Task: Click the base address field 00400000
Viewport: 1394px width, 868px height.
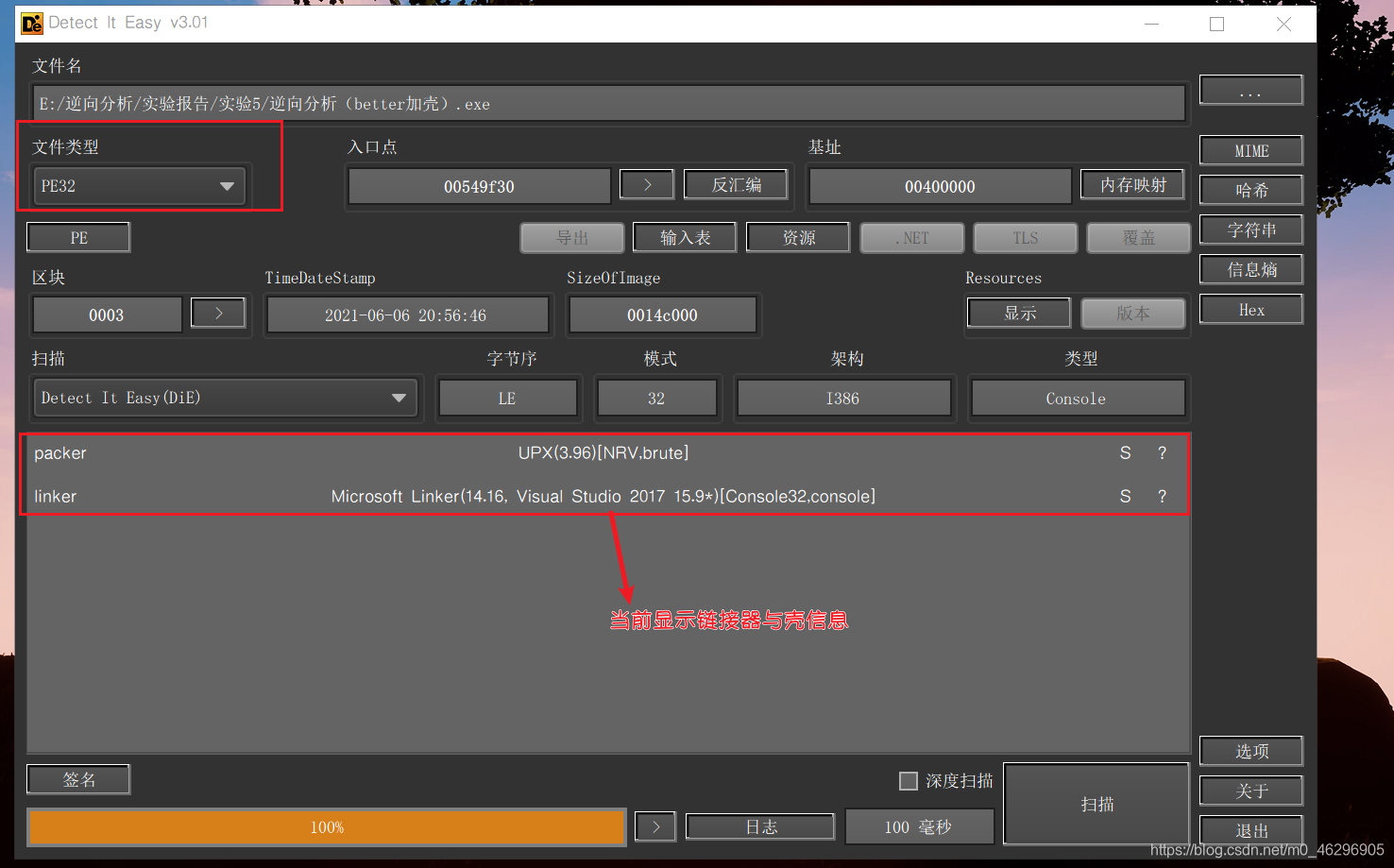Action: pyautogui.click(x=940, y=186)
